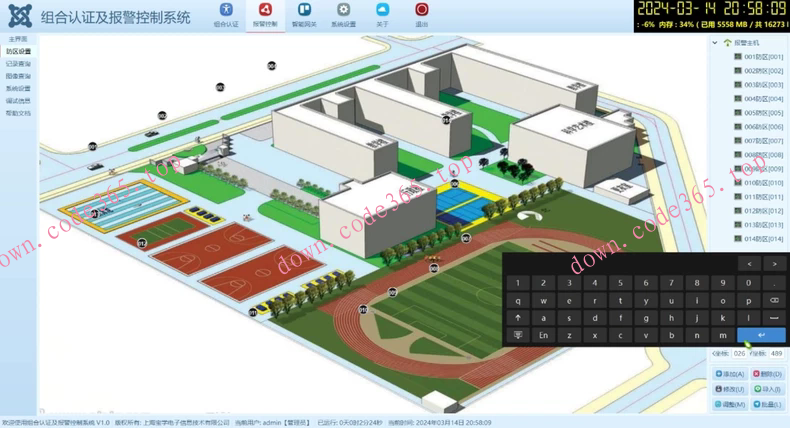
Task: Click the red 退出 exit icon
Action: pyautogui.click(x=422, y=10)
